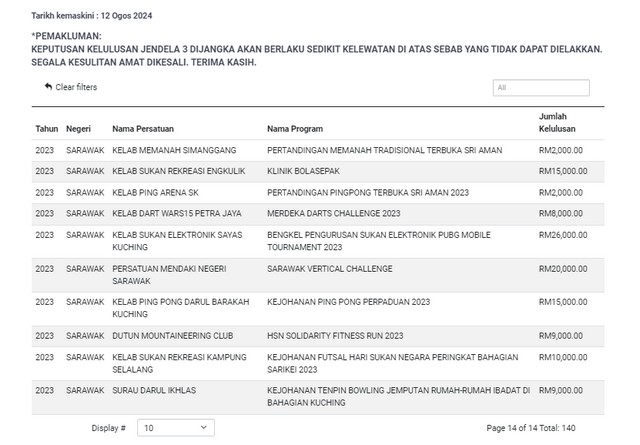Screen dimensions: 640x445
Task: Click the DUTUN MOUNTAINEERING CLUB row
Action: (x=172, y=335)
